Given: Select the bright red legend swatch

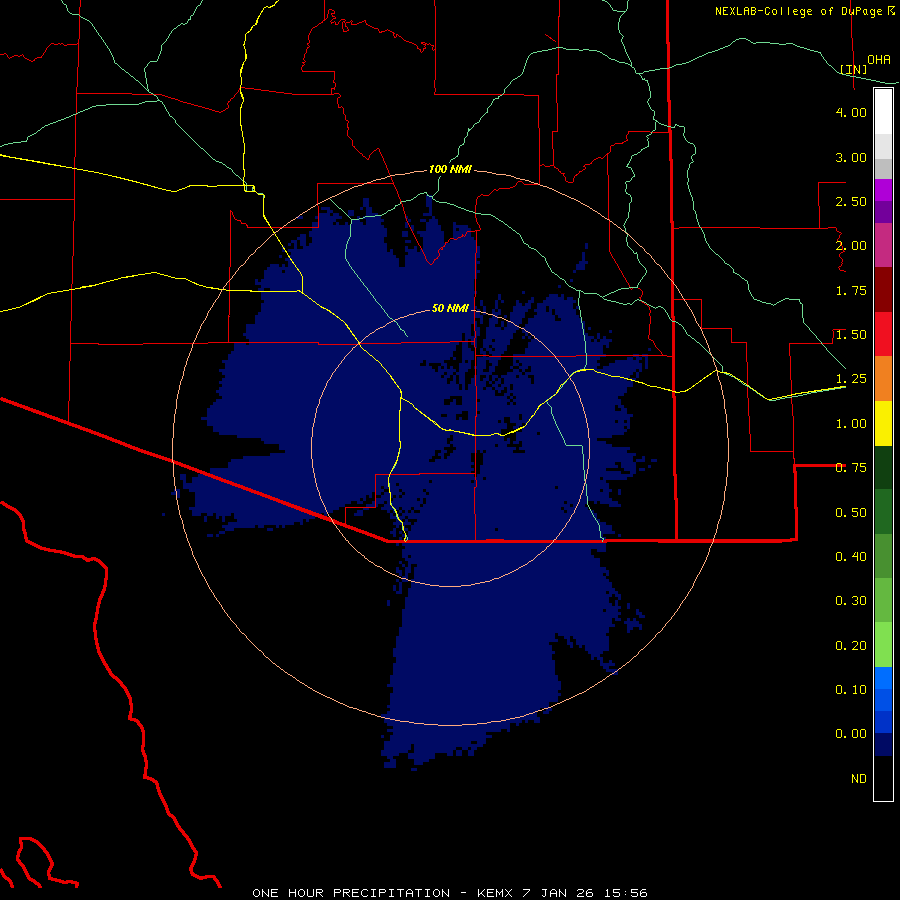Looking at the screenshot, I should (883, 334).
